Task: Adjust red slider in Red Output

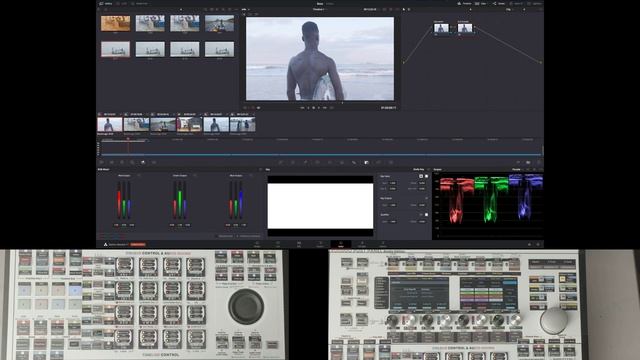Action: pyautogui.click(x=119, y=200)
